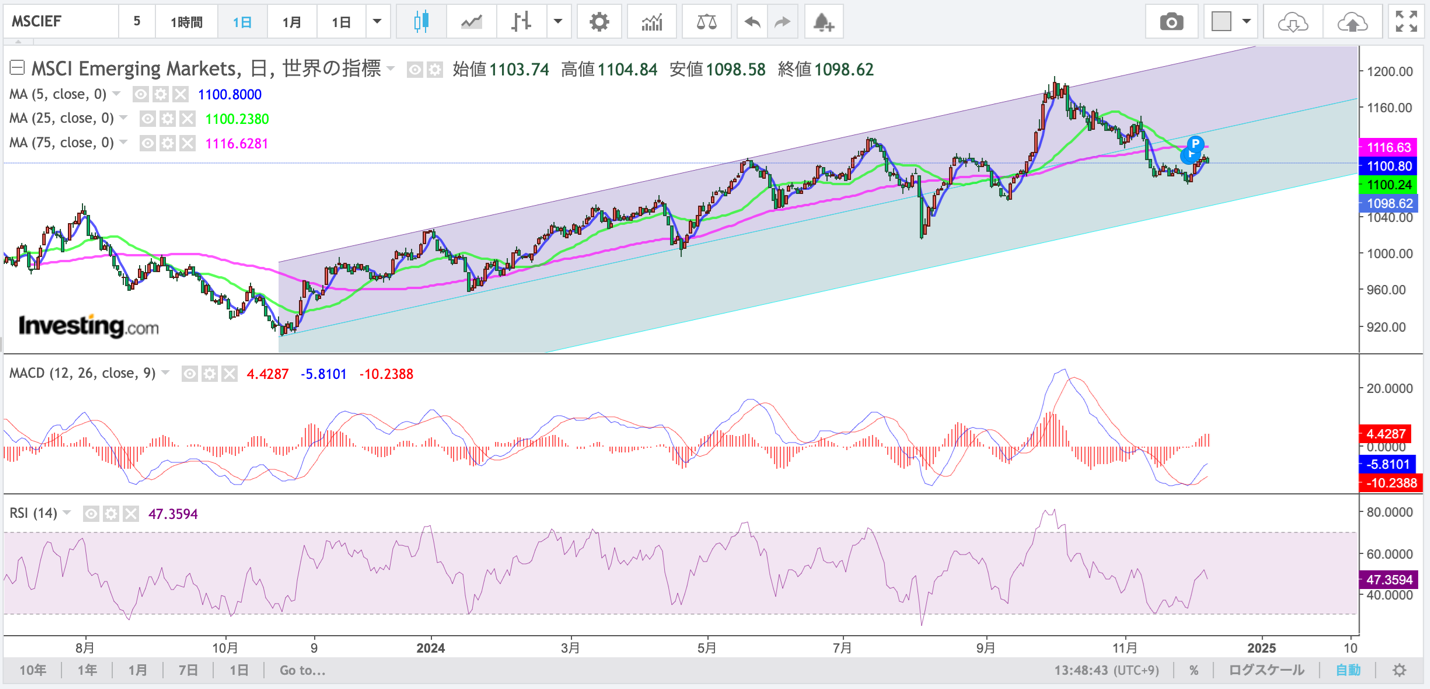The width and height of the screenshot is (1430, 689).
Task: Enter fullscreen chart mode
Action: click(x=1406, y=22)
